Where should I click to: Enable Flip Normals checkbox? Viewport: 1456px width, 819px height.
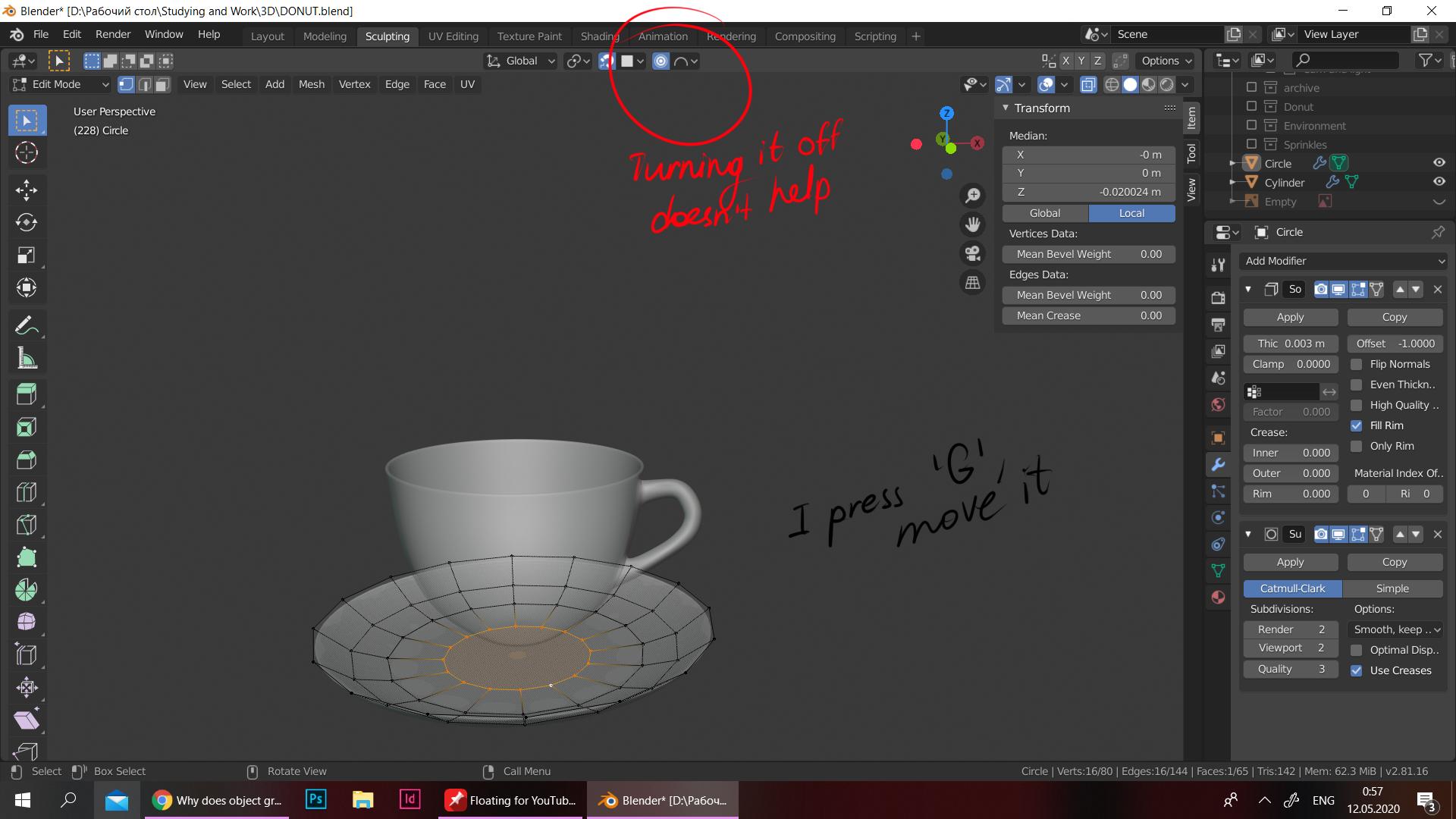tap(1356, 364)
